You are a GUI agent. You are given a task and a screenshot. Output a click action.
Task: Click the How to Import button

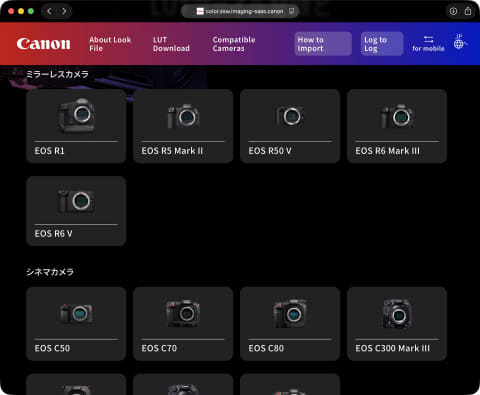coord(323,44)
